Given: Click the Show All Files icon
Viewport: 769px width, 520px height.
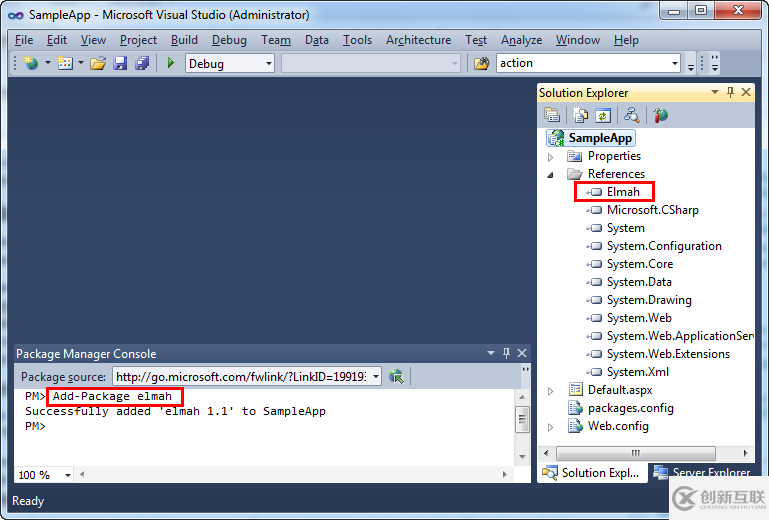Looking at the screenshot, I should [580, 115].
